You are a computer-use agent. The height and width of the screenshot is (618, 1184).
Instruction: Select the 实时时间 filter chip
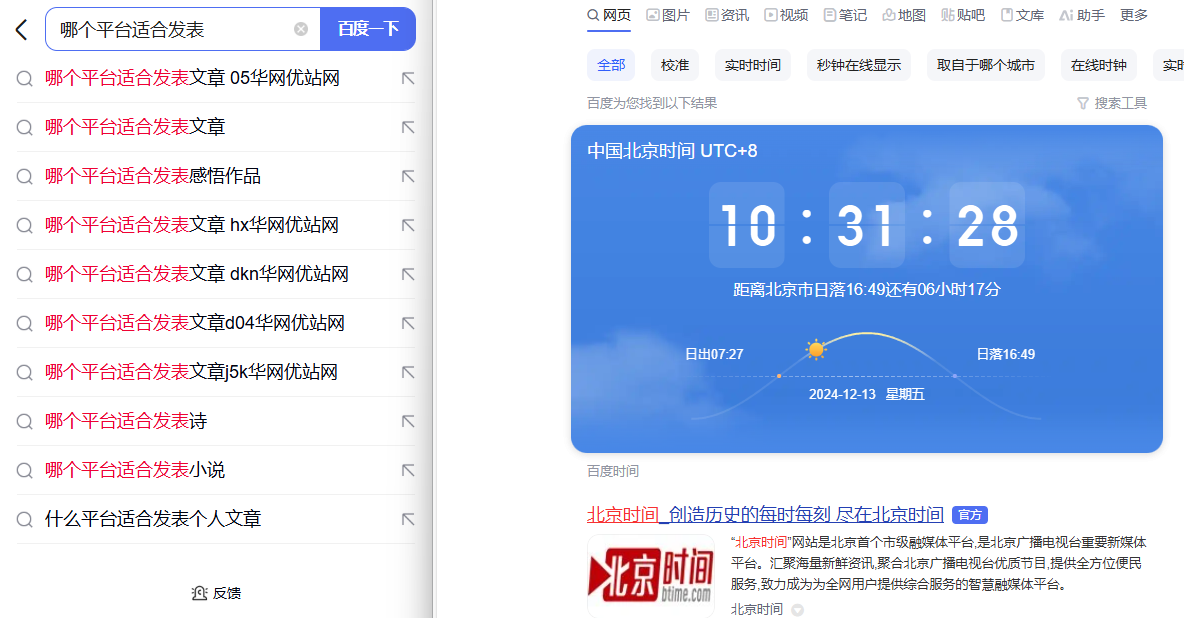tap(753, 65)
